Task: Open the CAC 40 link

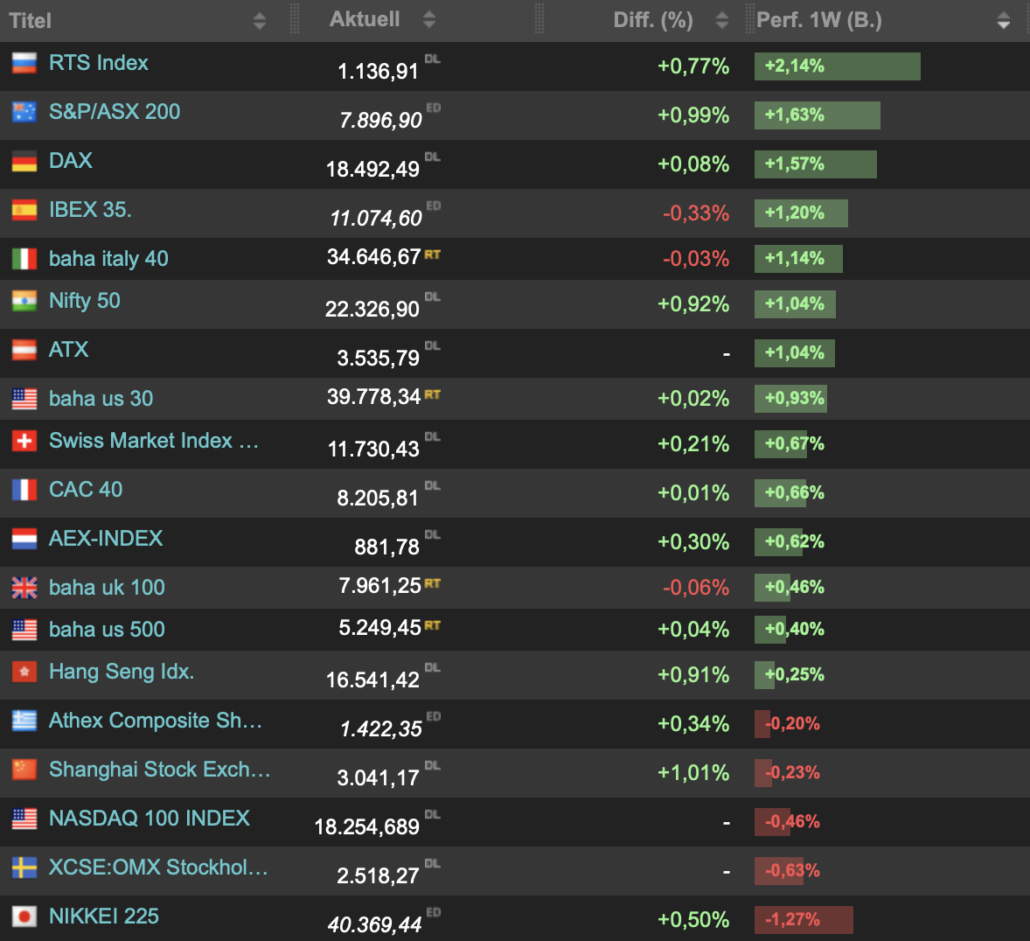Action: pos(85,490)
